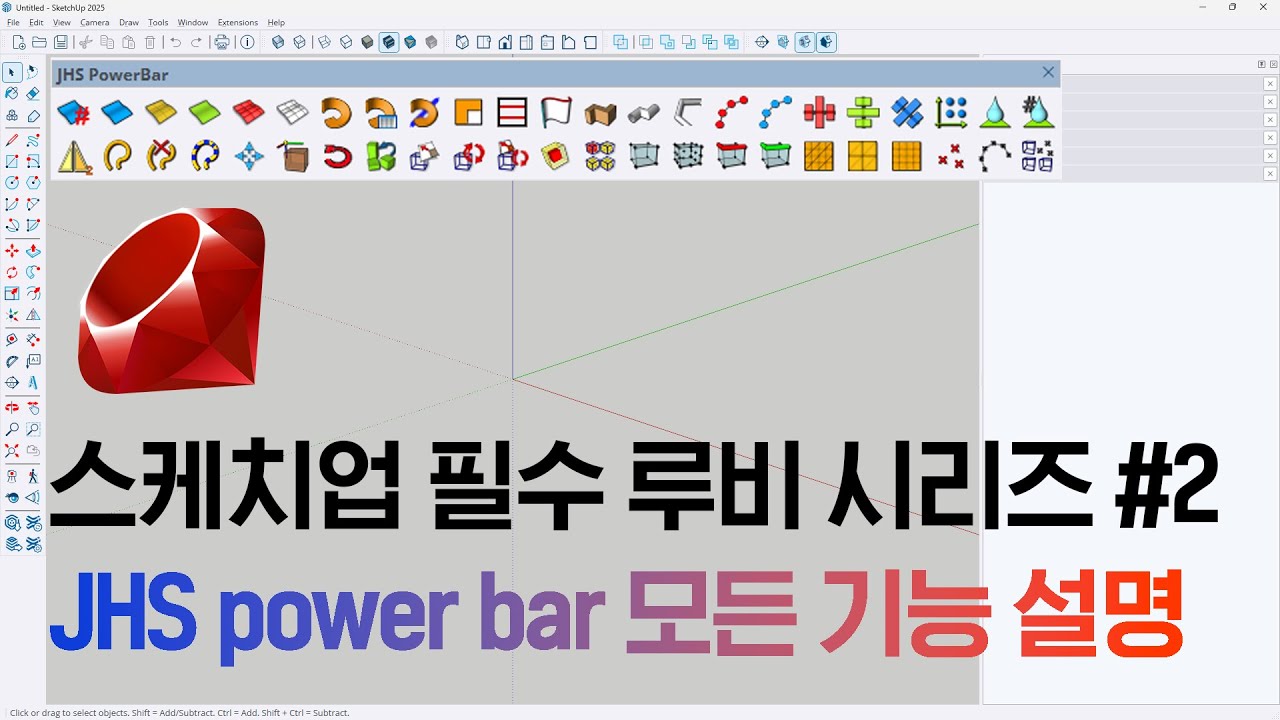This screenshot has height=720, width=1280.
Task: Click the red dotted polyline icon
Action: (x=732, y=113)
